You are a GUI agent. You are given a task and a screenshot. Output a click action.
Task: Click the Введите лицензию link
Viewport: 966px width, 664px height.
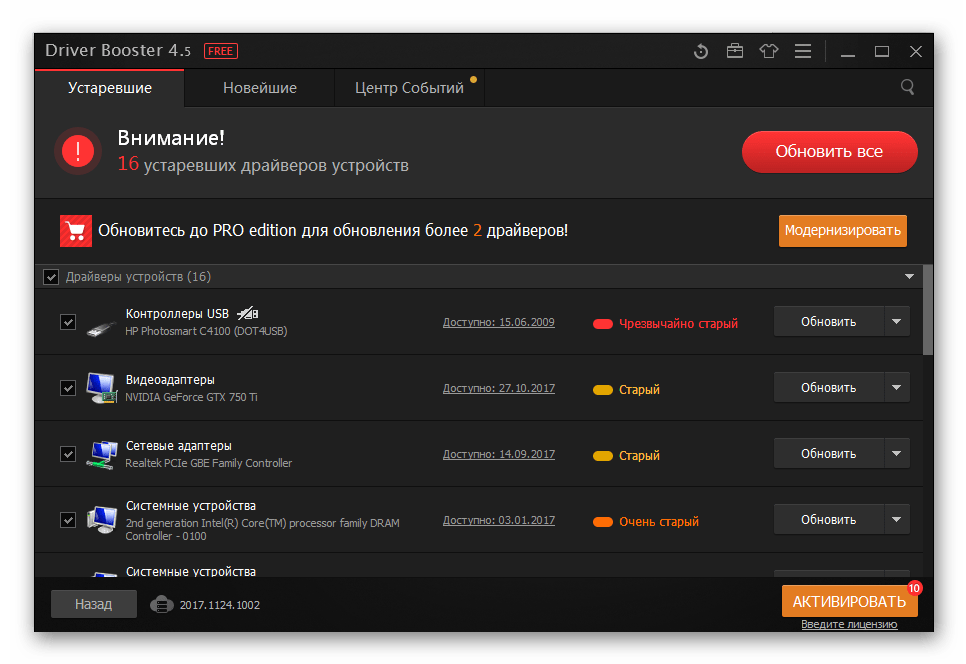[x=849, y=625]
